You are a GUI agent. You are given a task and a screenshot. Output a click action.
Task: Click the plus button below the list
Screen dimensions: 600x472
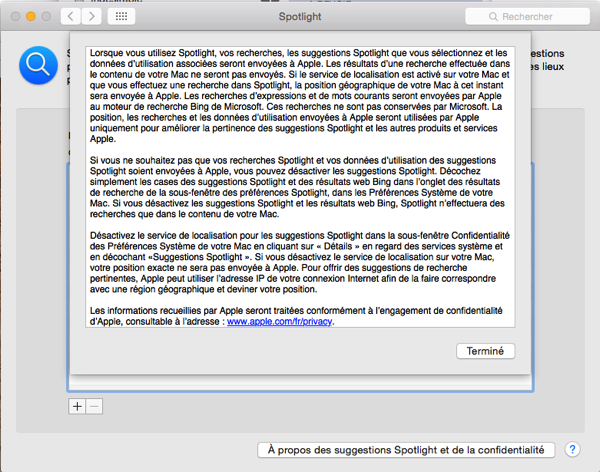[77, 406]
